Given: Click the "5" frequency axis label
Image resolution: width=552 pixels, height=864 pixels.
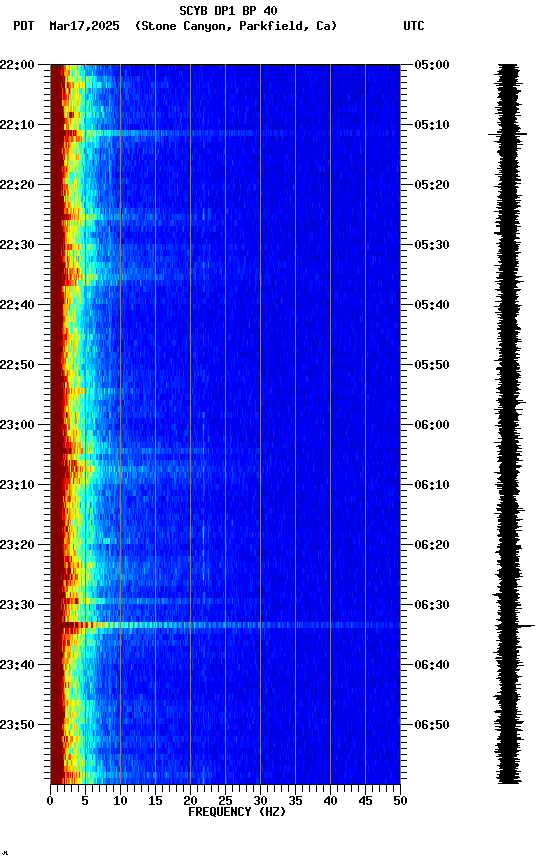Looking at the screenshot, I should pyautogui.click(x=85, y=801).
